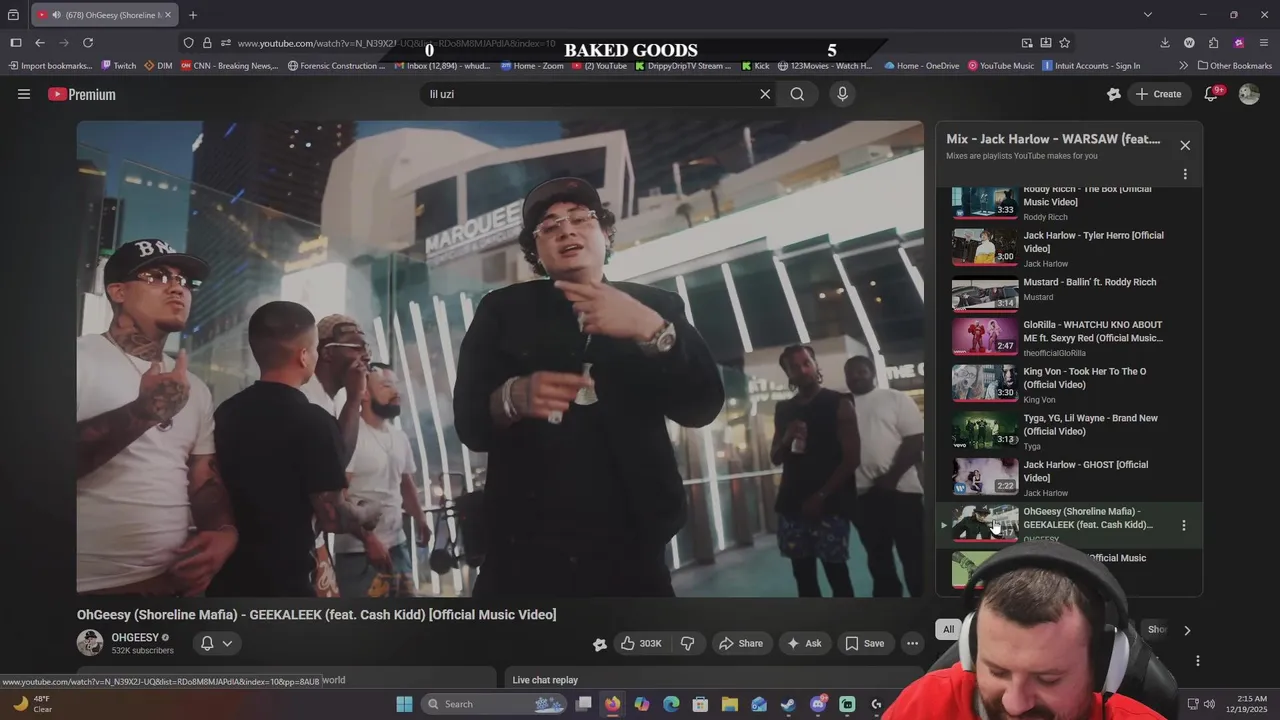This screenshot has width=1280, height=720.
Task: Open browser downloads panel
Action: pyautogui.click(x=1165, y=43)
